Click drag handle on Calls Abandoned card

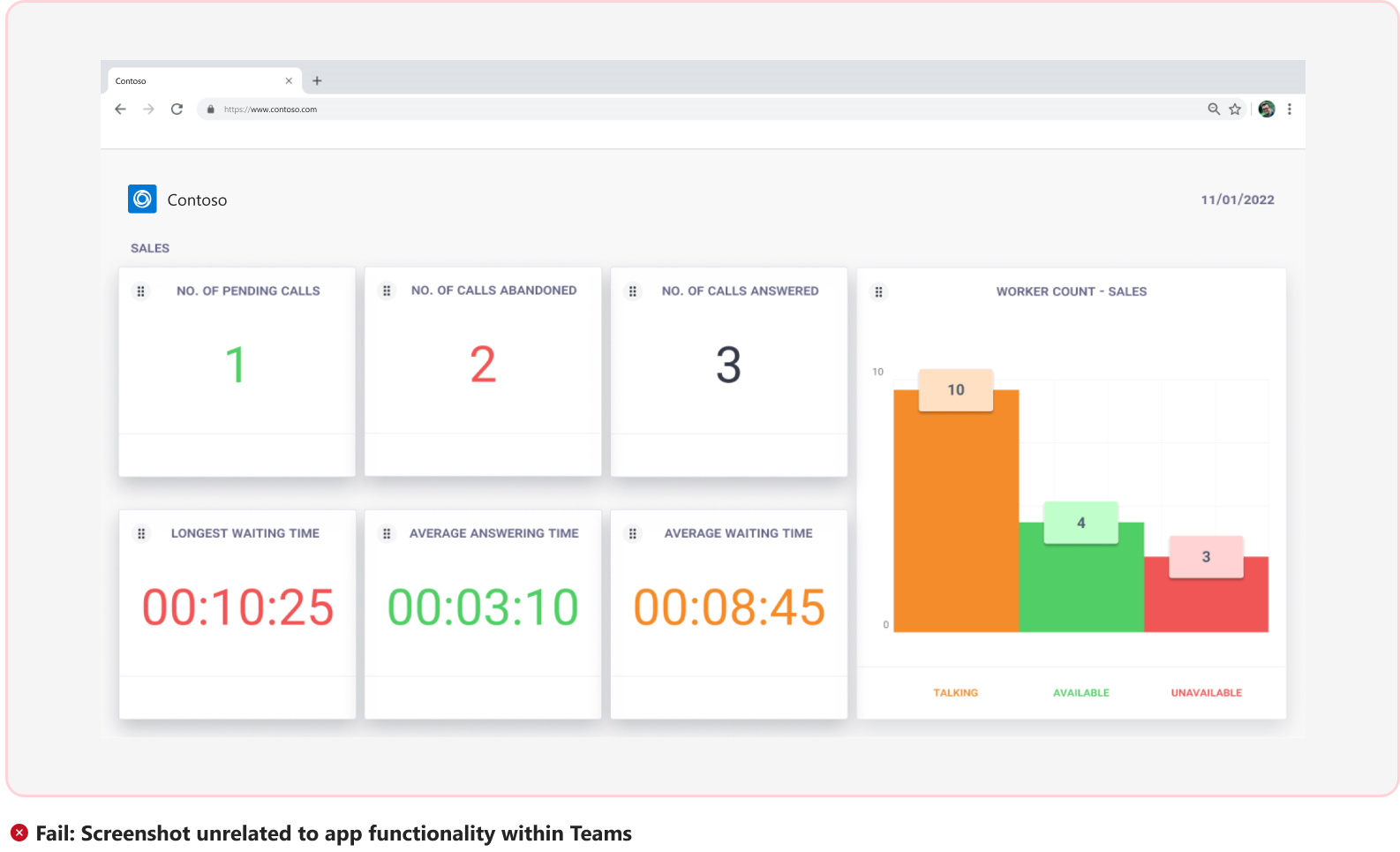387,291
